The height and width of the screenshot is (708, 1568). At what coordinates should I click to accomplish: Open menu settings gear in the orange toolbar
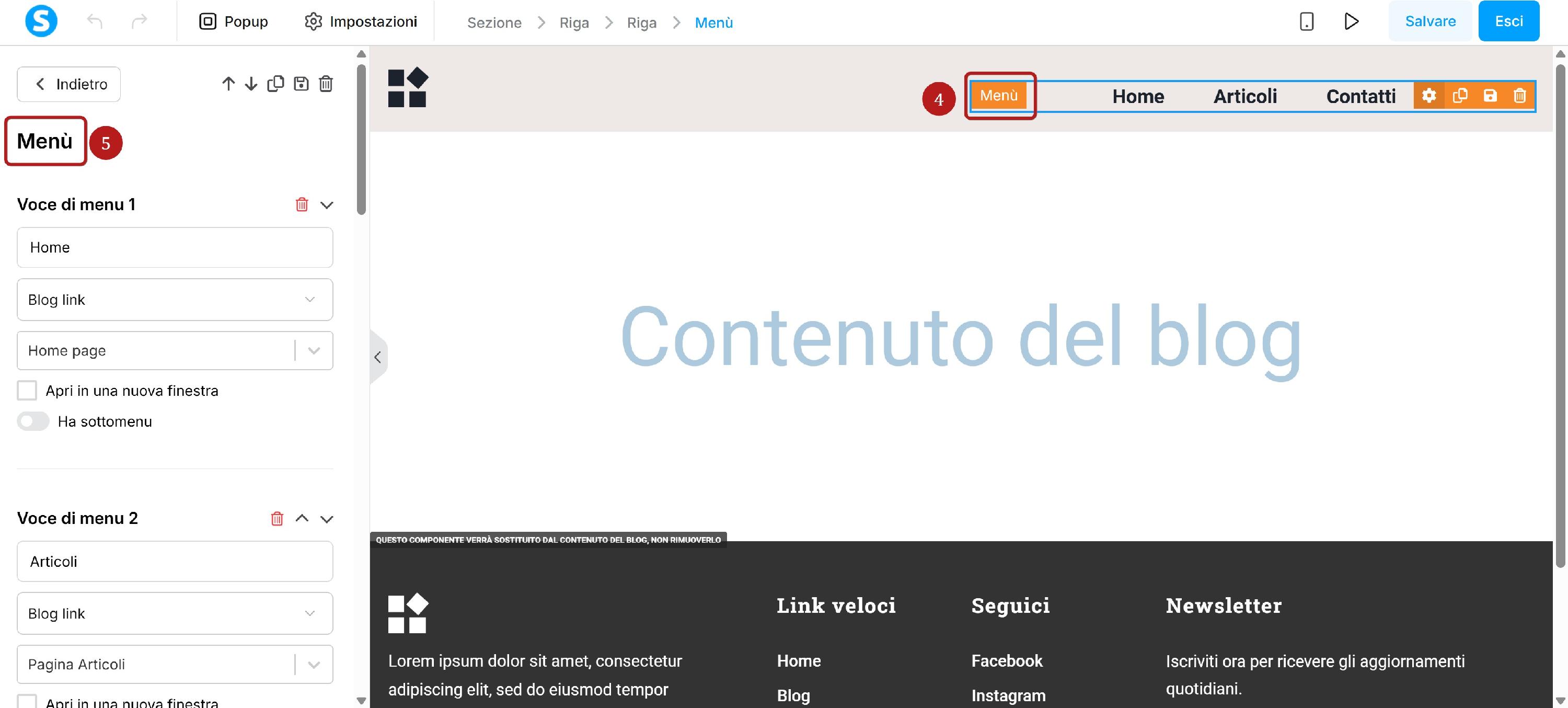[x=1428, y=96]
